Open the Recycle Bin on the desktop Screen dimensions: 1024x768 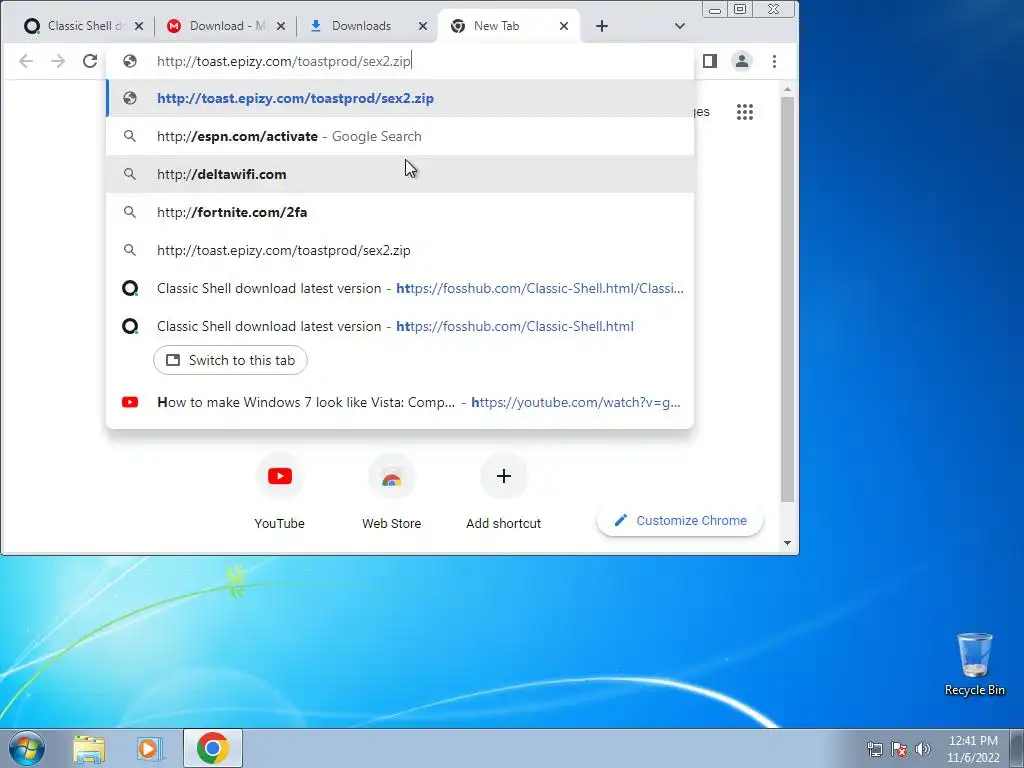[x=974, y=665]
